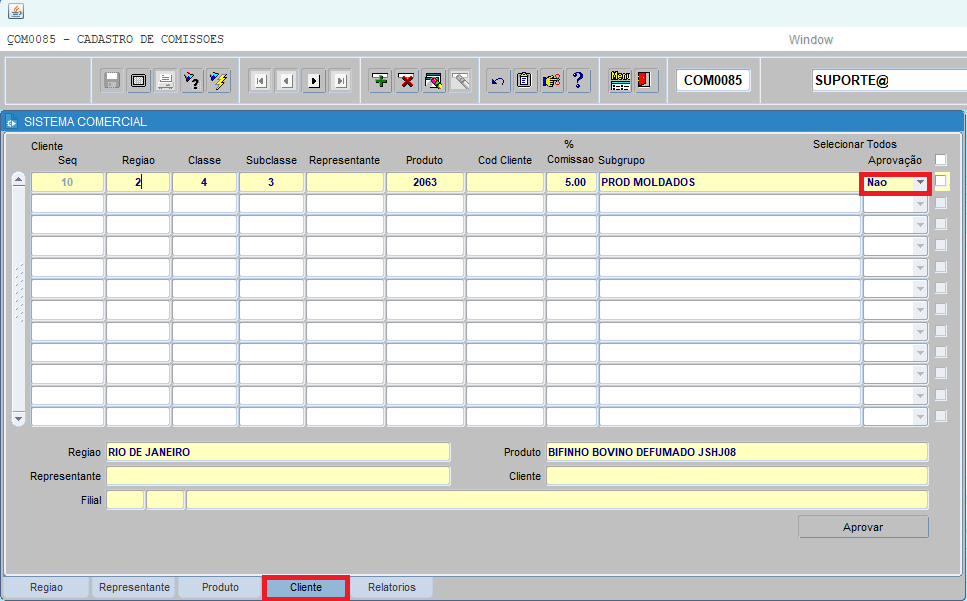This screenshot has height=601, width=967.
Task: Click the edit-with-pencil toolbar icon
Action: pyautogui.click(x=434, y=81)
